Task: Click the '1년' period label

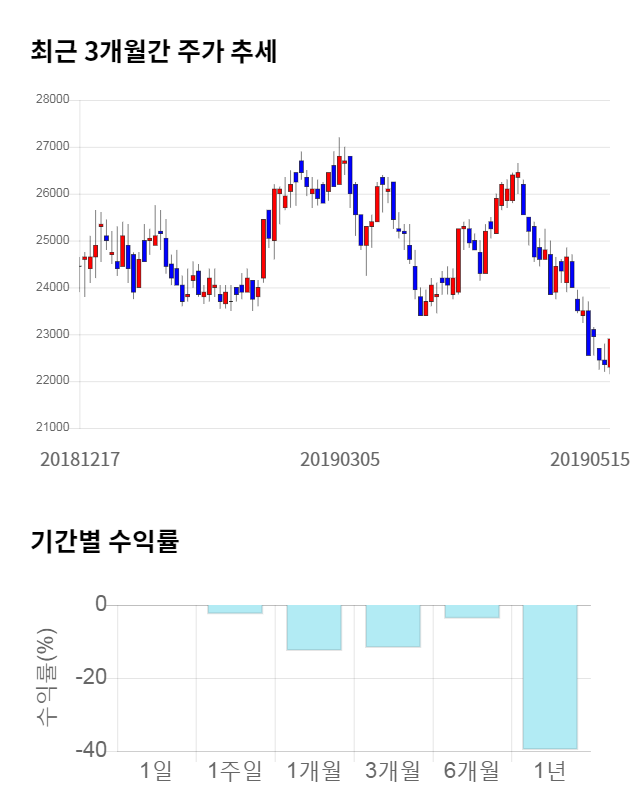Action: 550,771
